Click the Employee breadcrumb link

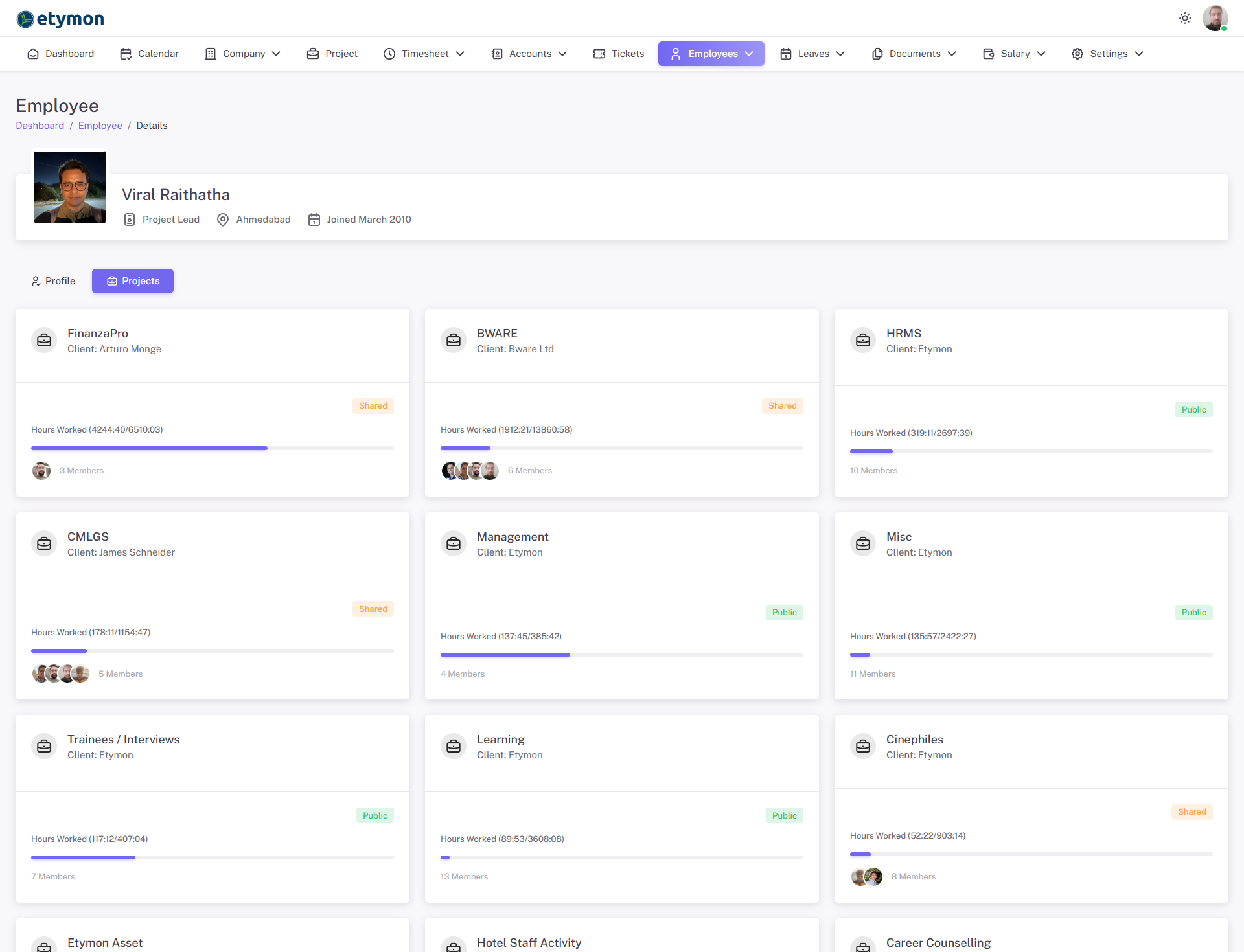pos(100,126)
